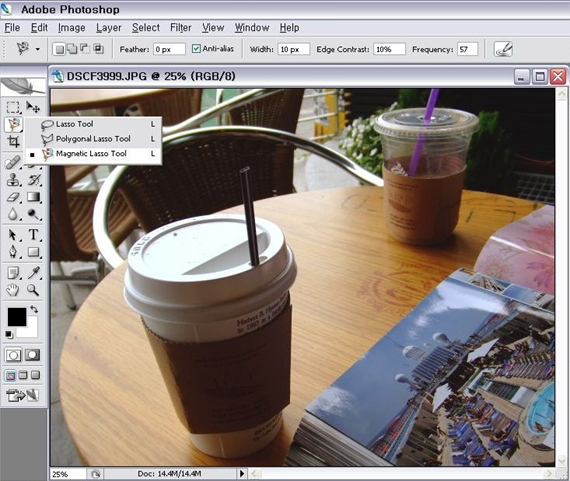
Task: Click the stylus pen pressure icon
Action: 503,49
